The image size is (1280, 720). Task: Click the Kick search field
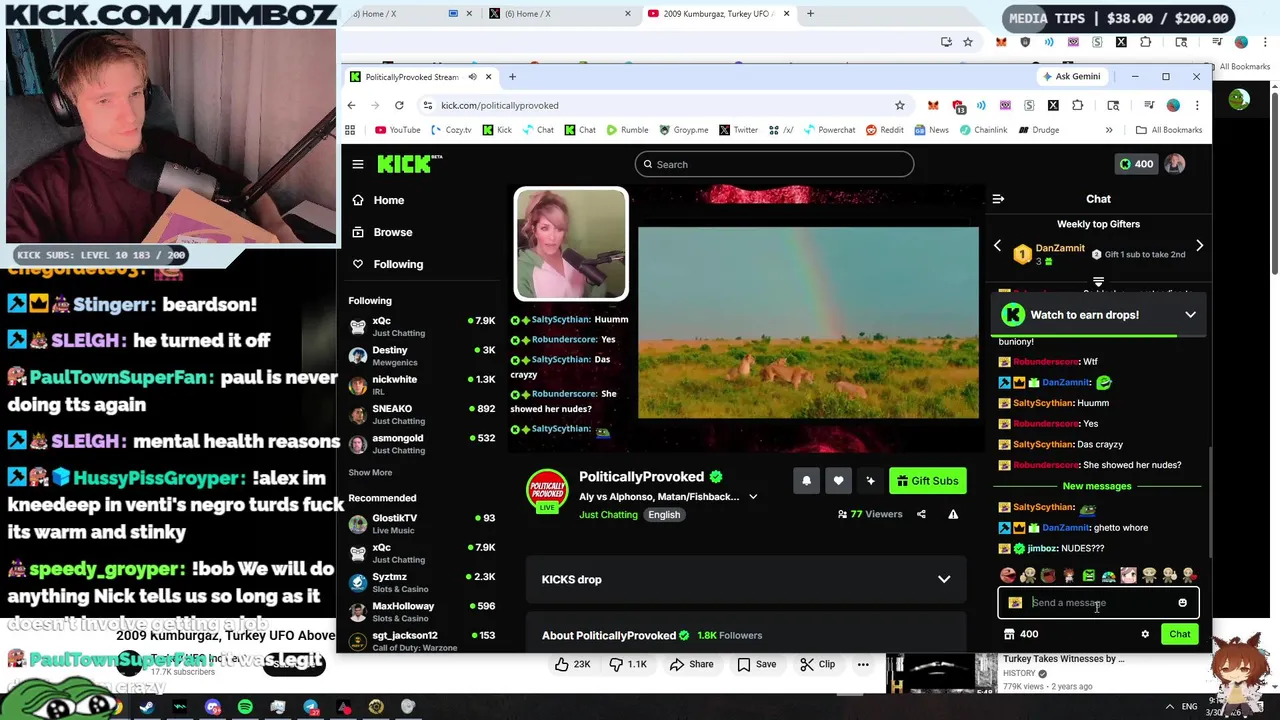(774, 164)
